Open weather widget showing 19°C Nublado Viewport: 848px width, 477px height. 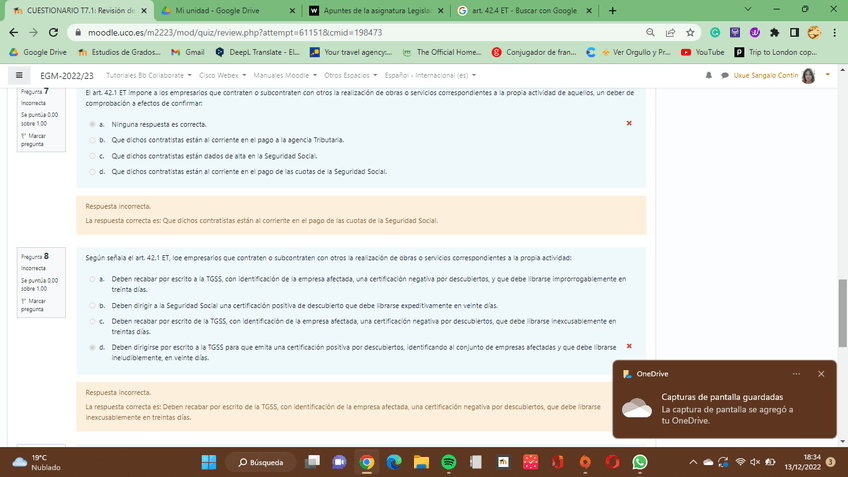coord(37,462)
